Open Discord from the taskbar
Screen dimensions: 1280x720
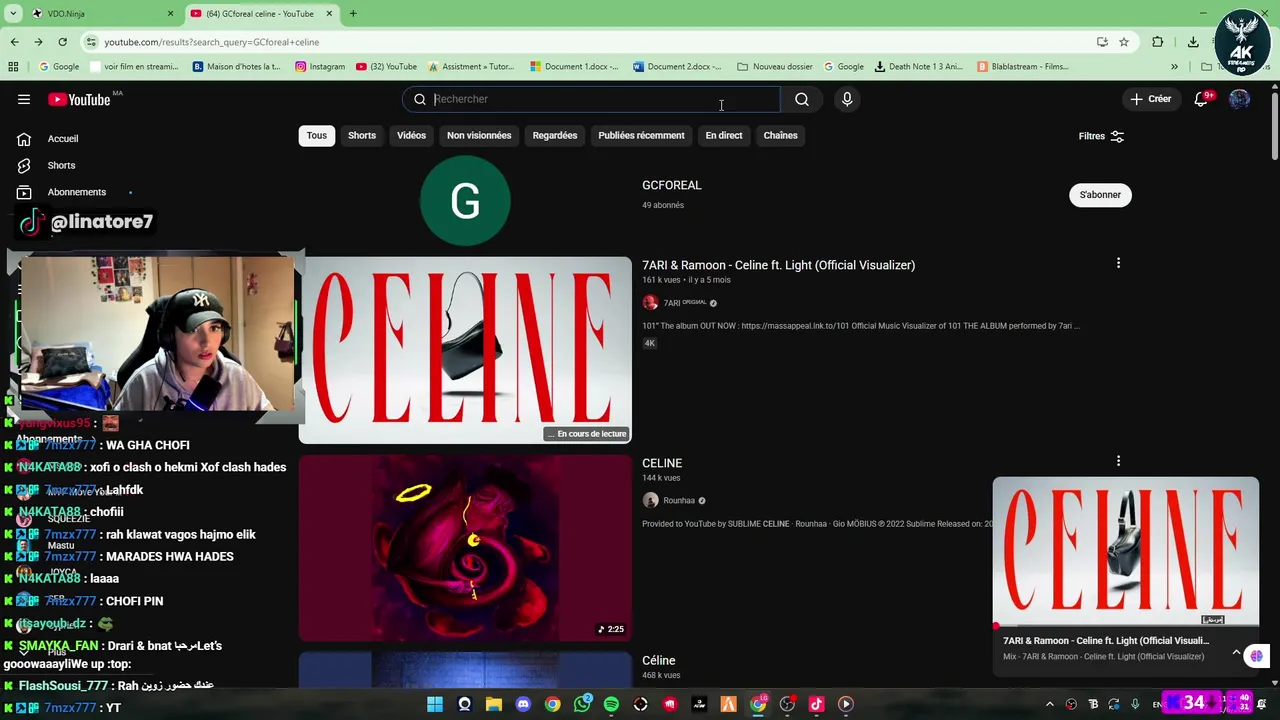(x=523, y=704)
